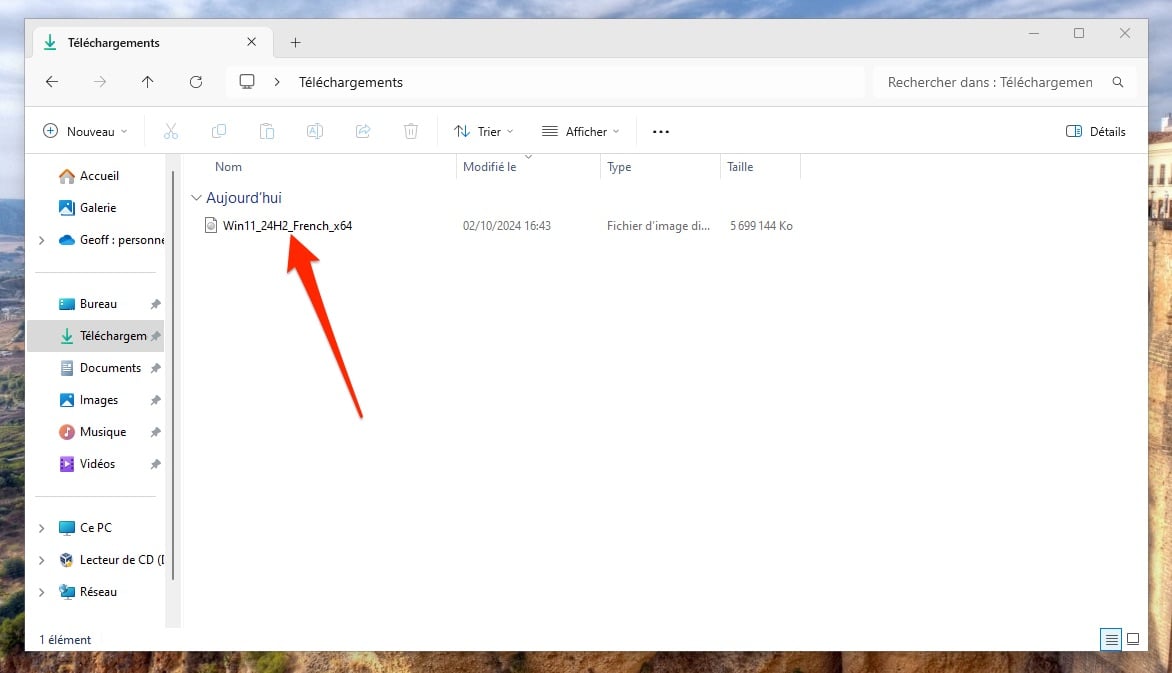
Task: Collapse the Aujourd'hui group
Action: pyautogui.click(x=197, y=198)
